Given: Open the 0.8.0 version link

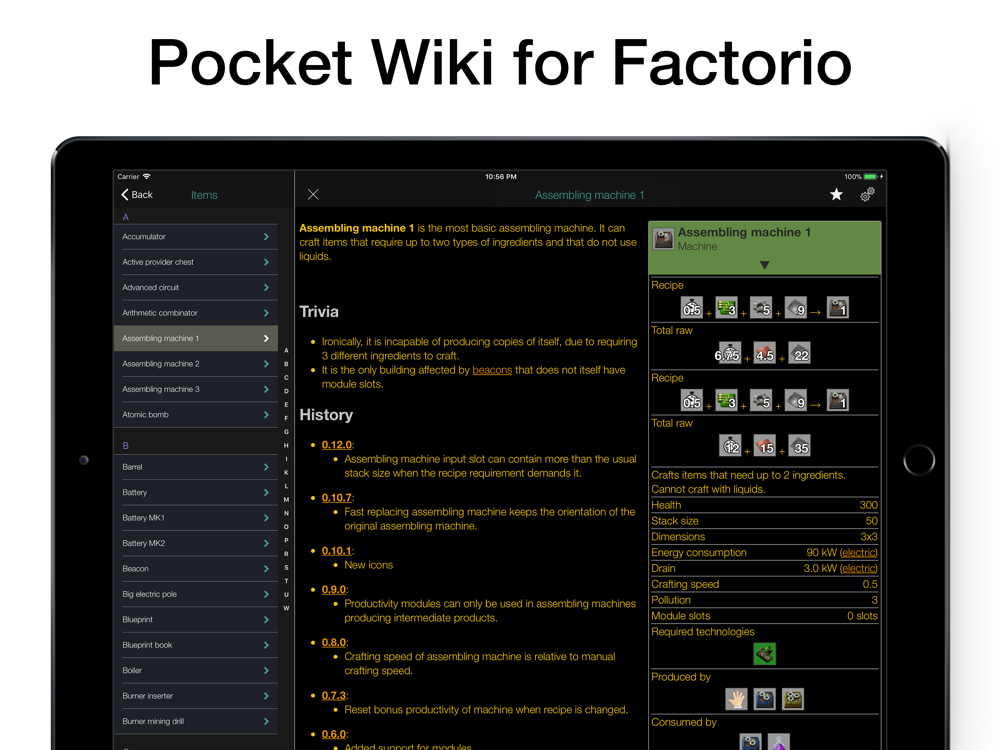Looking at the screenshot, I should click(334, 642).
